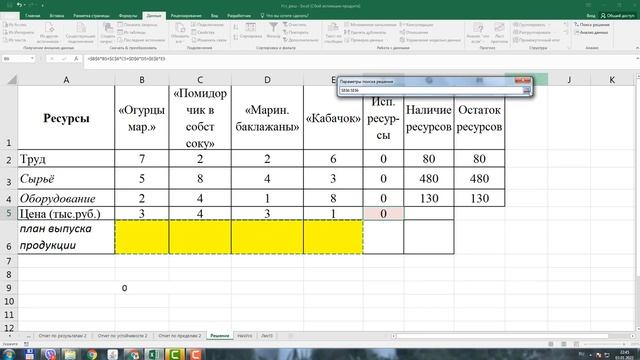Click Последние источники in the ribbon
This screenshot has height=360, width=640.
click(141, 40)
